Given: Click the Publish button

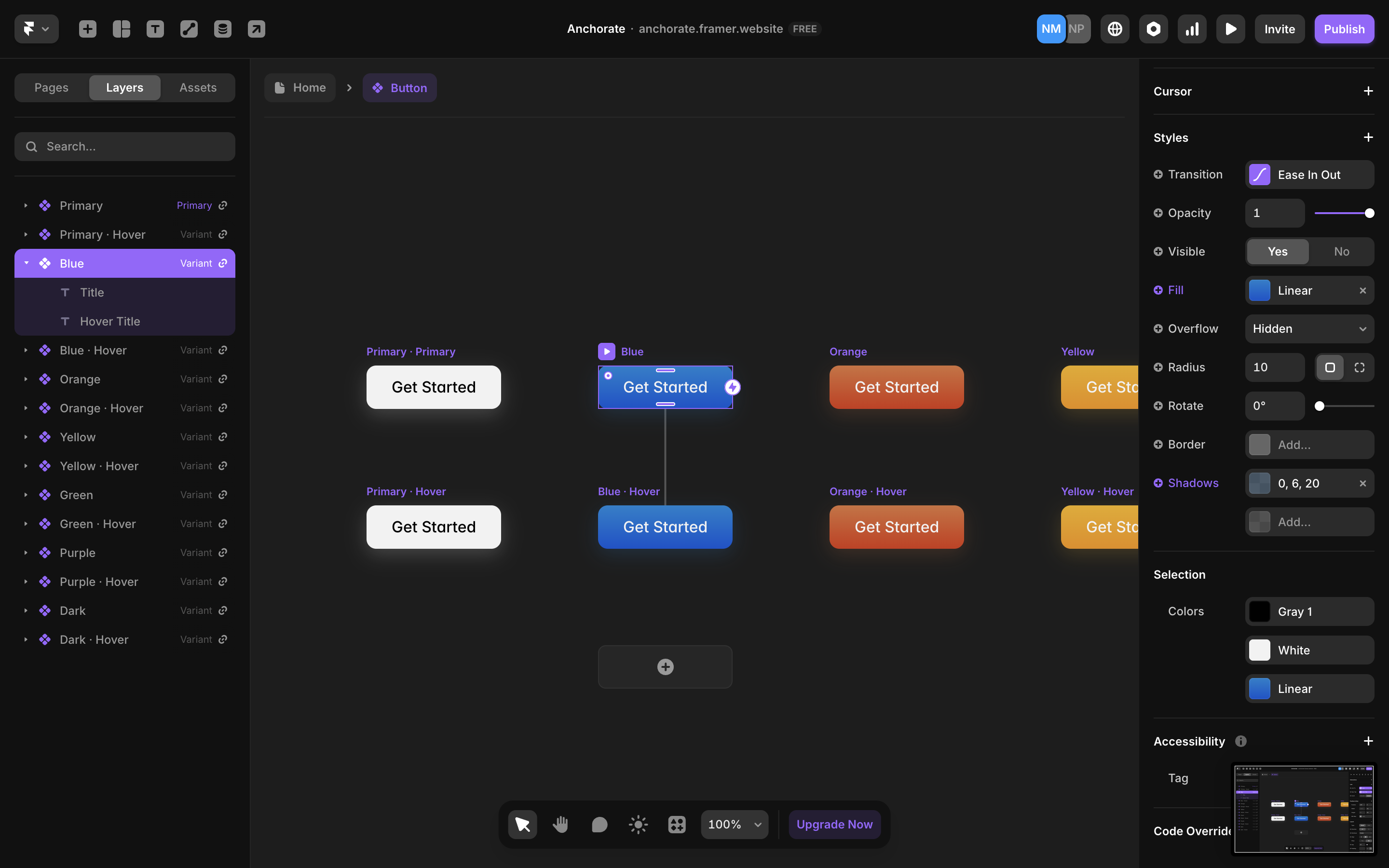Looking at the screenshot, I should [1344, 29].
